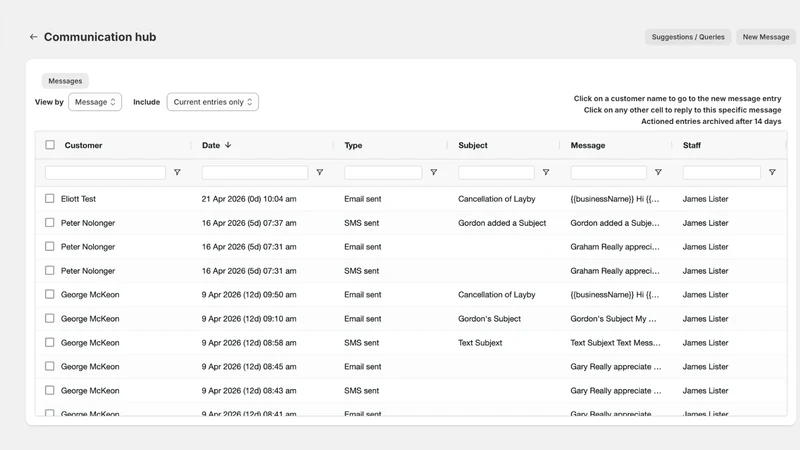800x450 pixels.
Task: Open Peter Nolonger in the 07:37 am row
Action: pyautogui.click(x=88, y=223)
